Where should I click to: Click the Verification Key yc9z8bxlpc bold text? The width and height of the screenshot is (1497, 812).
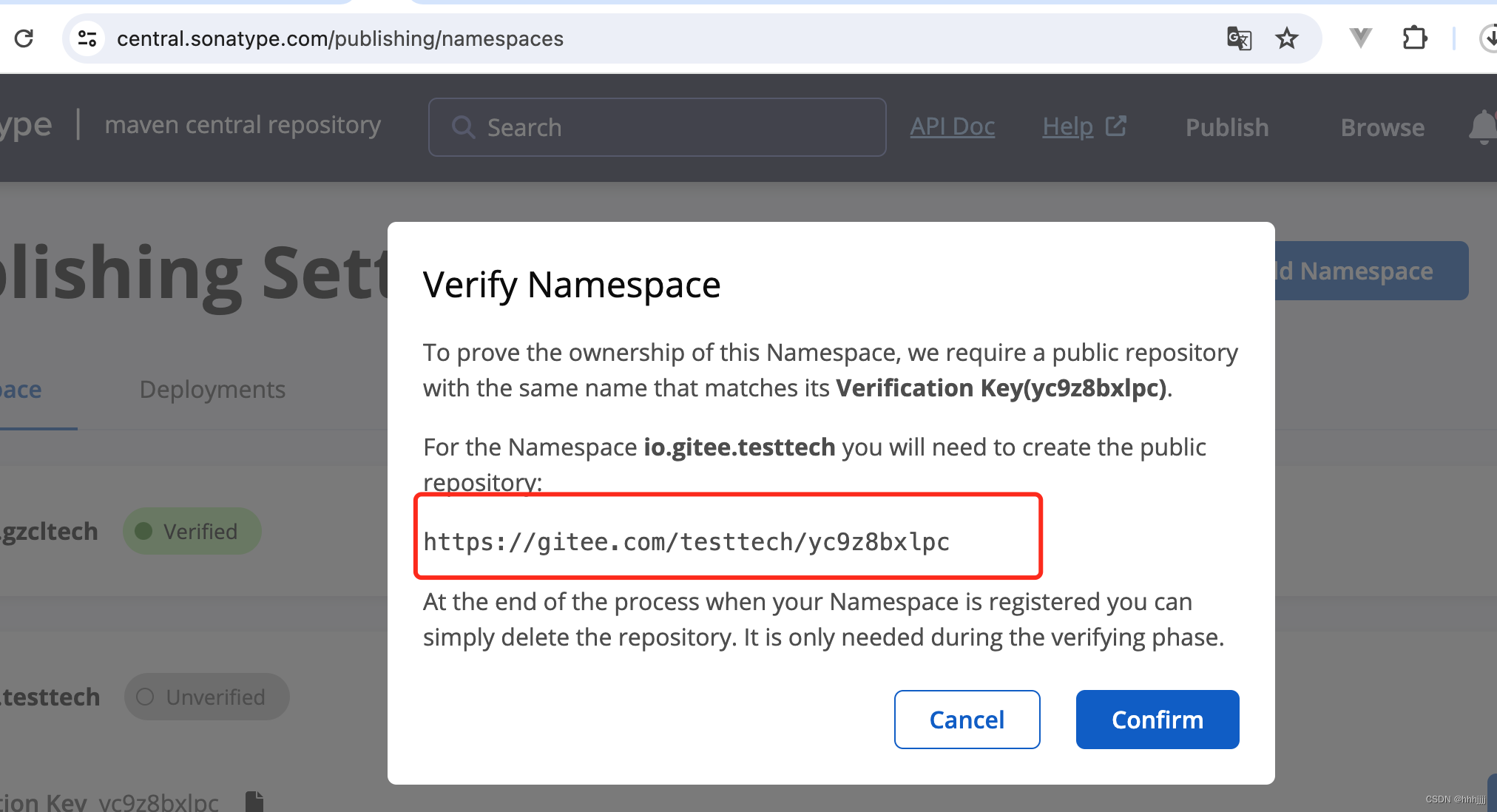pyautogui.click(x=1001, y=388)
